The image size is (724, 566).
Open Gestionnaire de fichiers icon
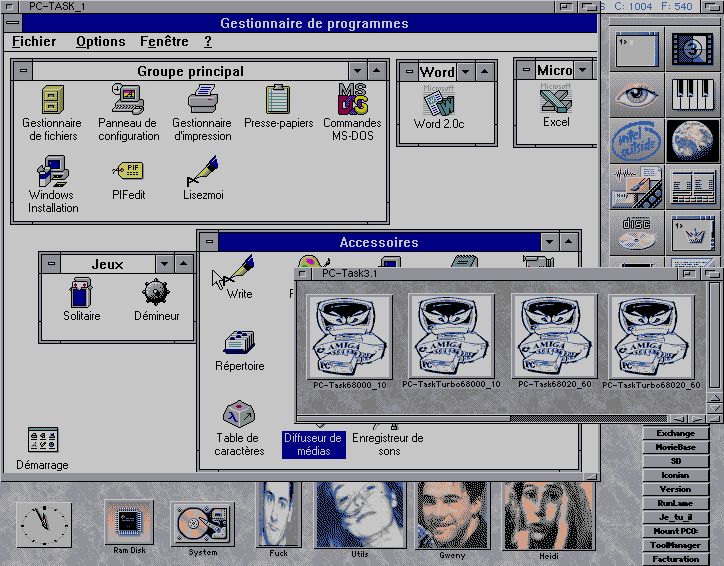[x=52, y=100]
